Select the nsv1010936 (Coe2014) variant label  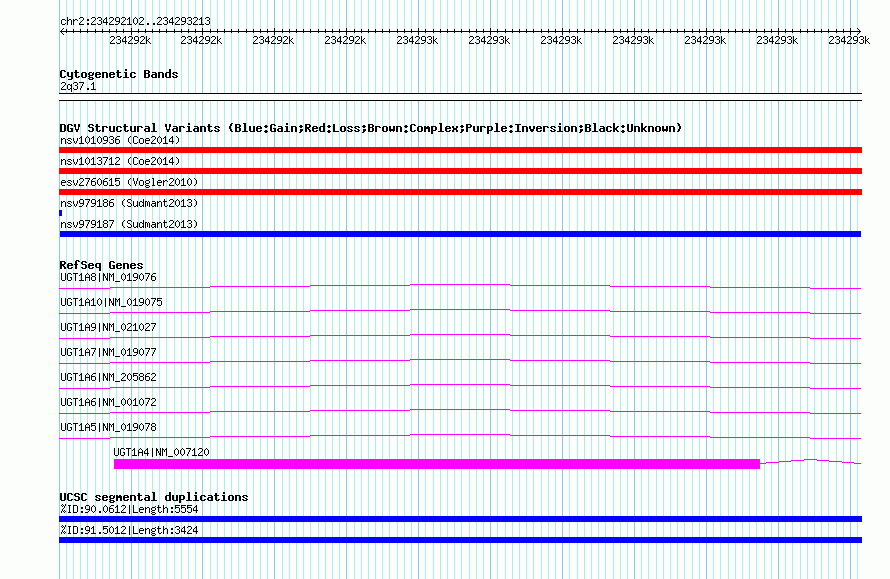point(120,140)
